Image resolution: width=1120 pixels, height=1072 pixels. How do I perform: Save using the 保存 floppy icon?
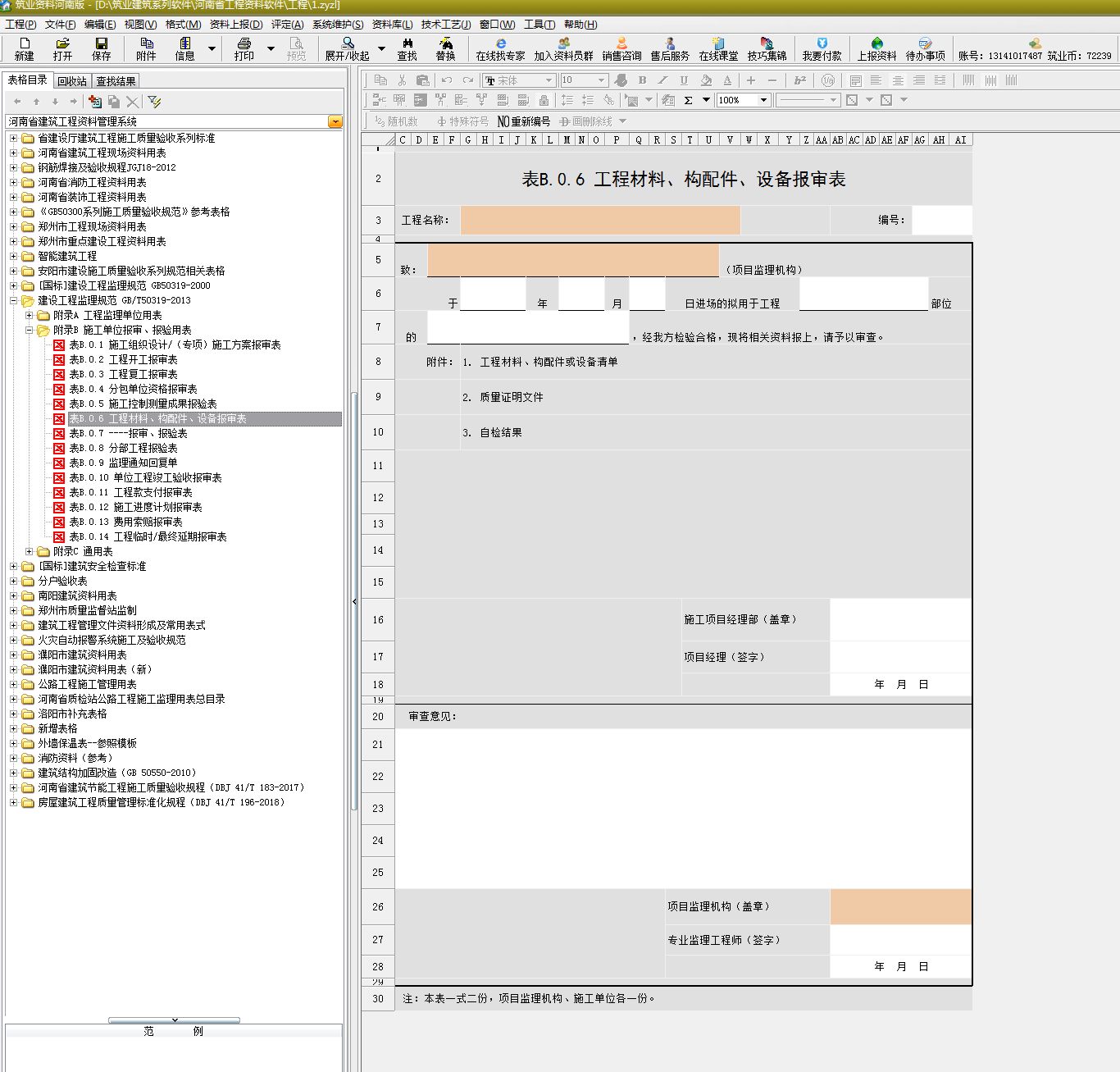pyautogui.click(x=101, y=49)
